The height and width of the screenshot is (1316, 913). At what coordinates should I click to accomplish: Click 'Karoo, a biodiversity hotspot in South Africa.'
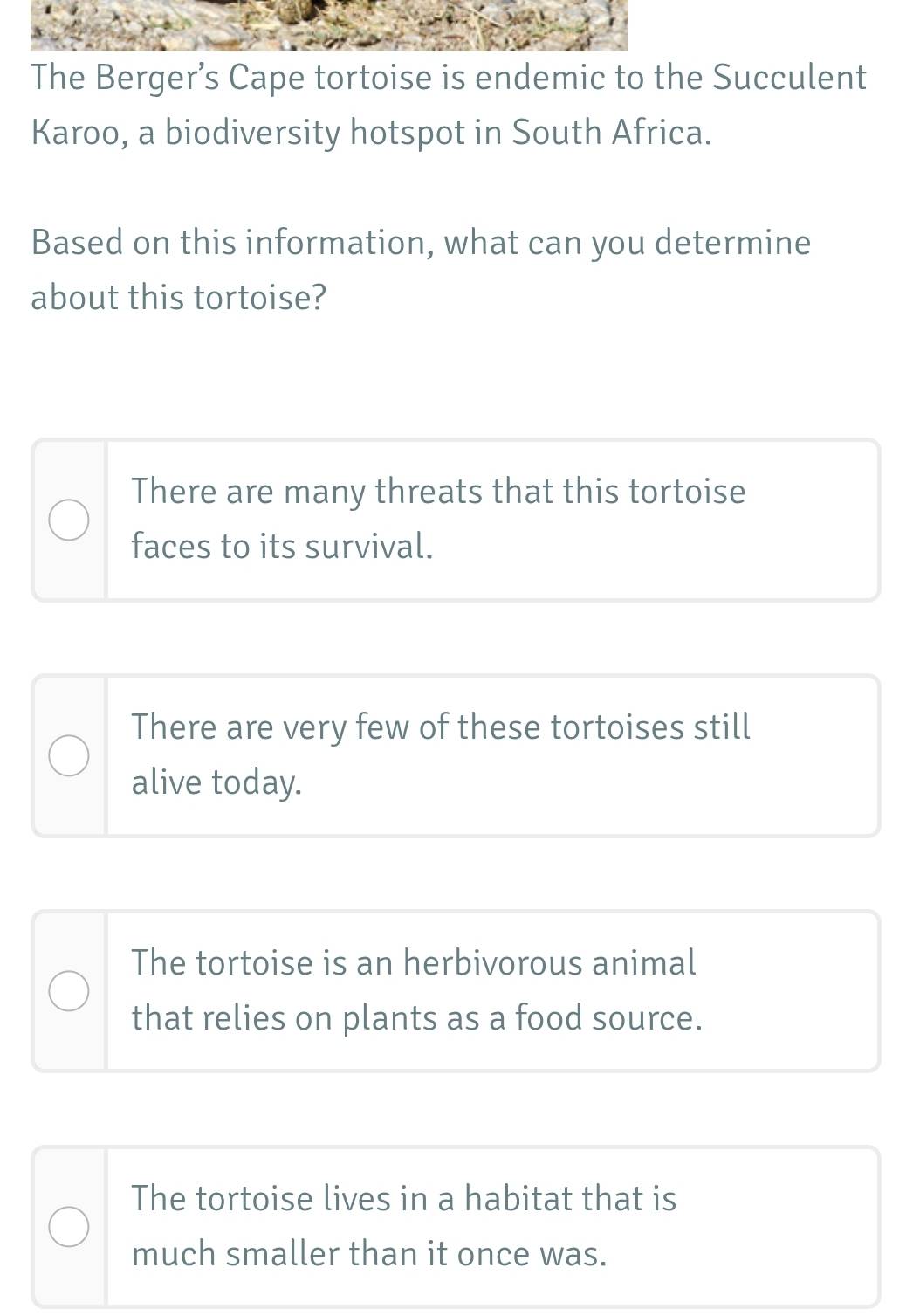tap(371, 133)
